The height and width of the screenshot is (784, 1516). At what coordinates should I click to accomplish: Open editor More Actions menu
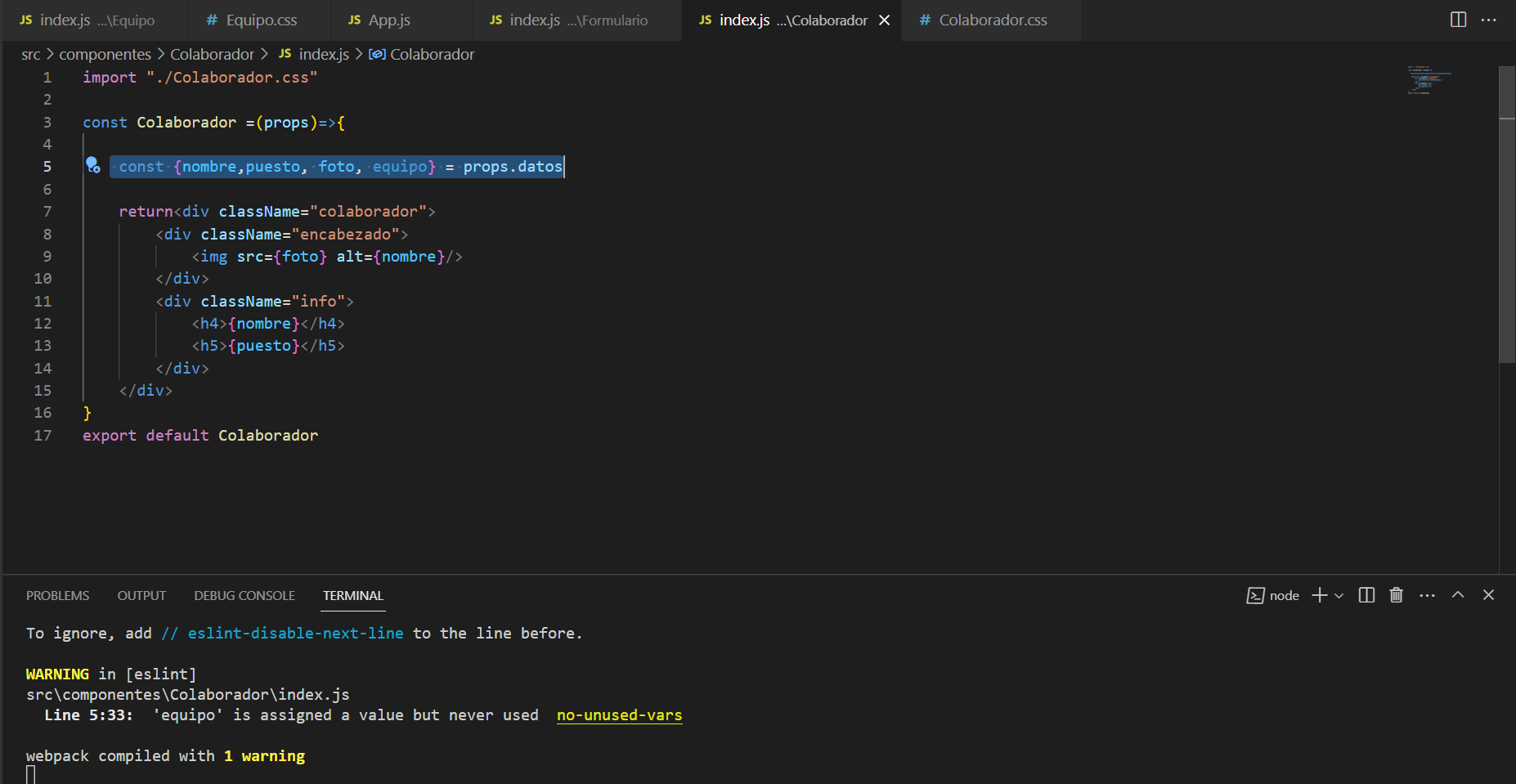[x=1489, y=20]
